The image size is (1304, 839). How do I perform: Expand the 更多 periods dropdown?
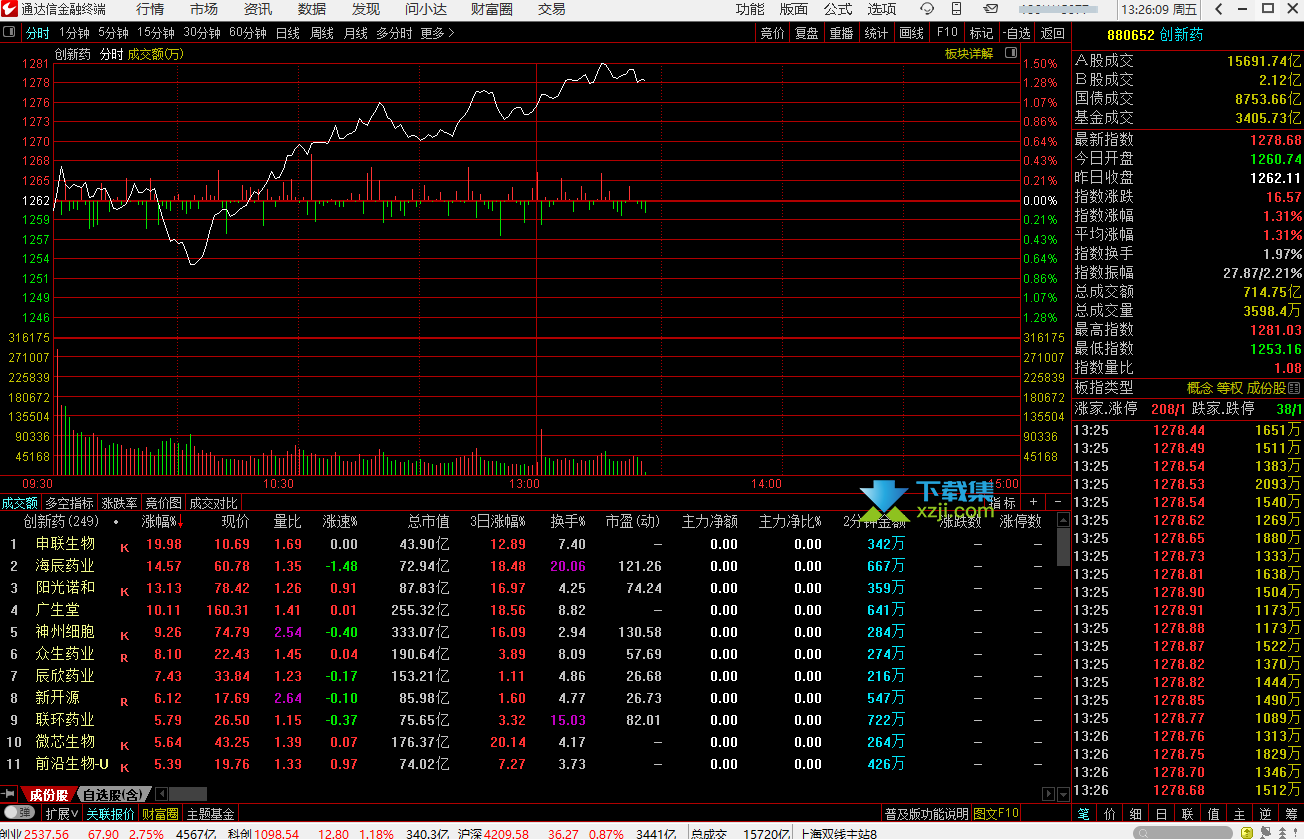tap(437, 33)
